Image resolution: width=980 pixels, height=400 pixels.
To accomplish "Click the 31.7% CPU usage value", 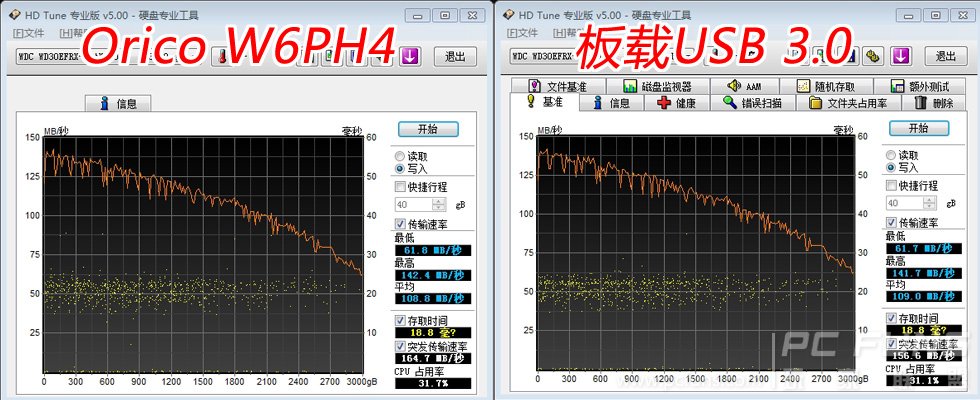I will [x=432, y=383].
